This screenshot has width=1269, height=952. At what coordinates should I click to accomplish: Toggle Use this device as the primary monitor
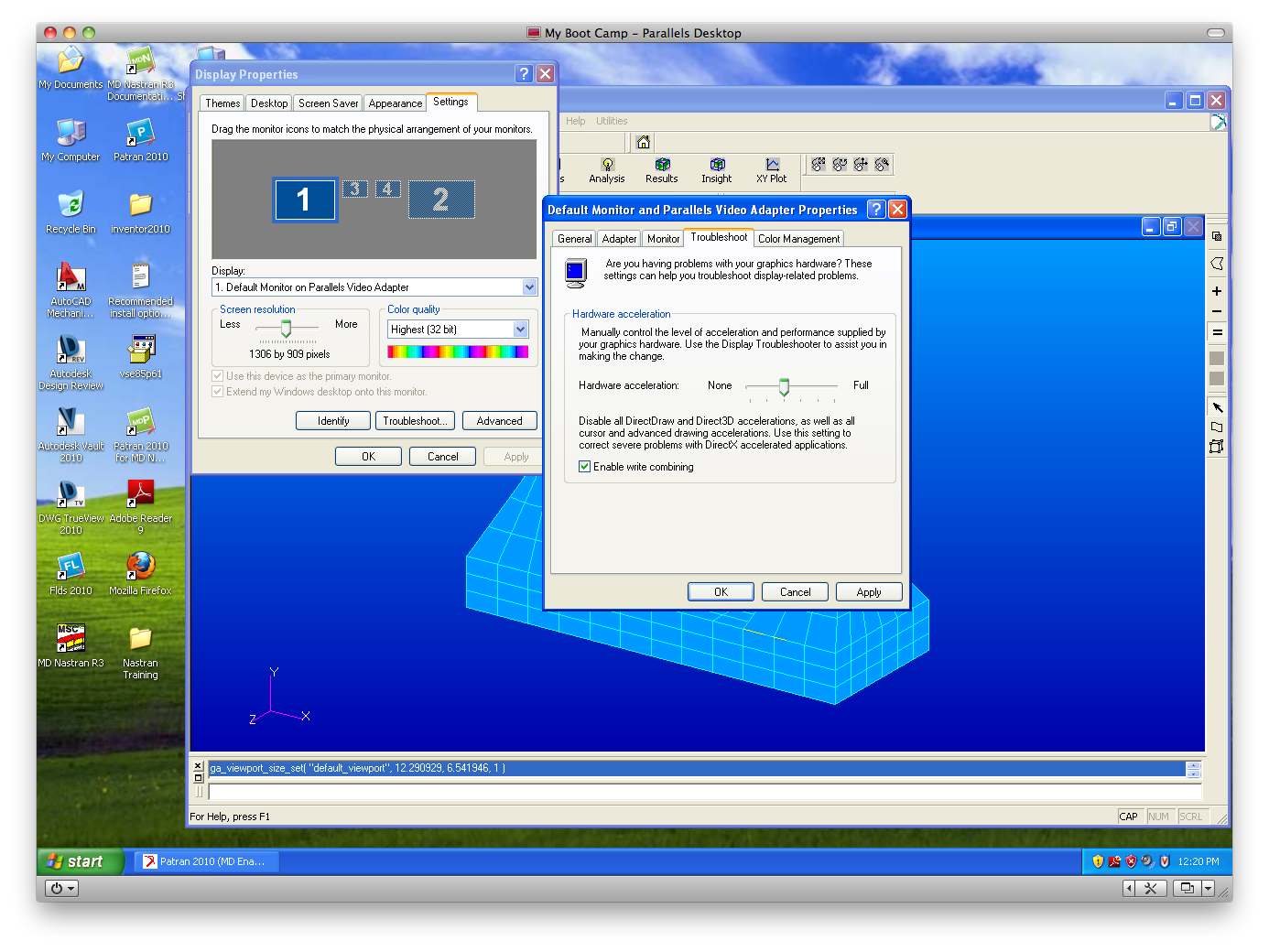point(218,376)
